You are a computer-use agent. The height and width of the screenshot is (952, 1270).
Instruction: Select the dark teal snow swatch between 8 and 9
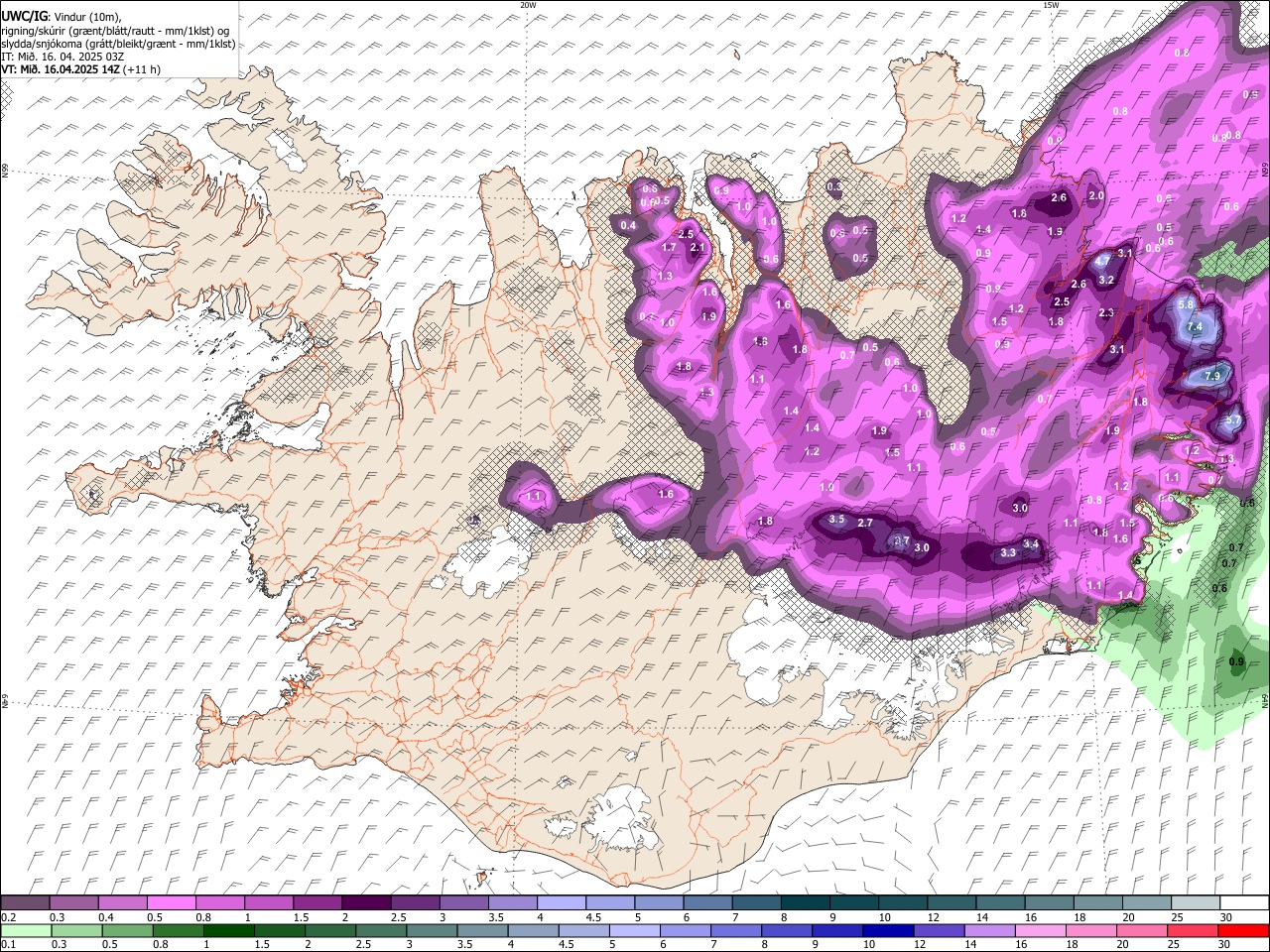805,903
